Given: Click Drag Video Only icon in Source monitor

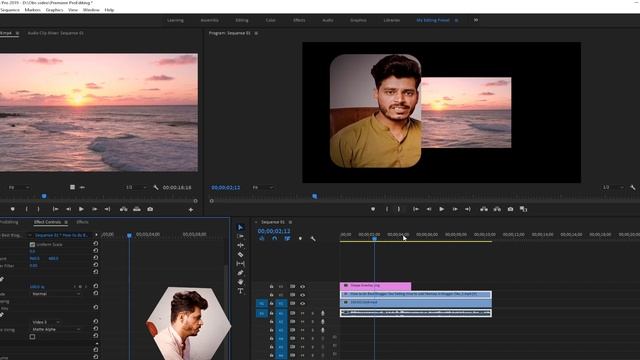Looking at the screenshot, I should [72, 187].
